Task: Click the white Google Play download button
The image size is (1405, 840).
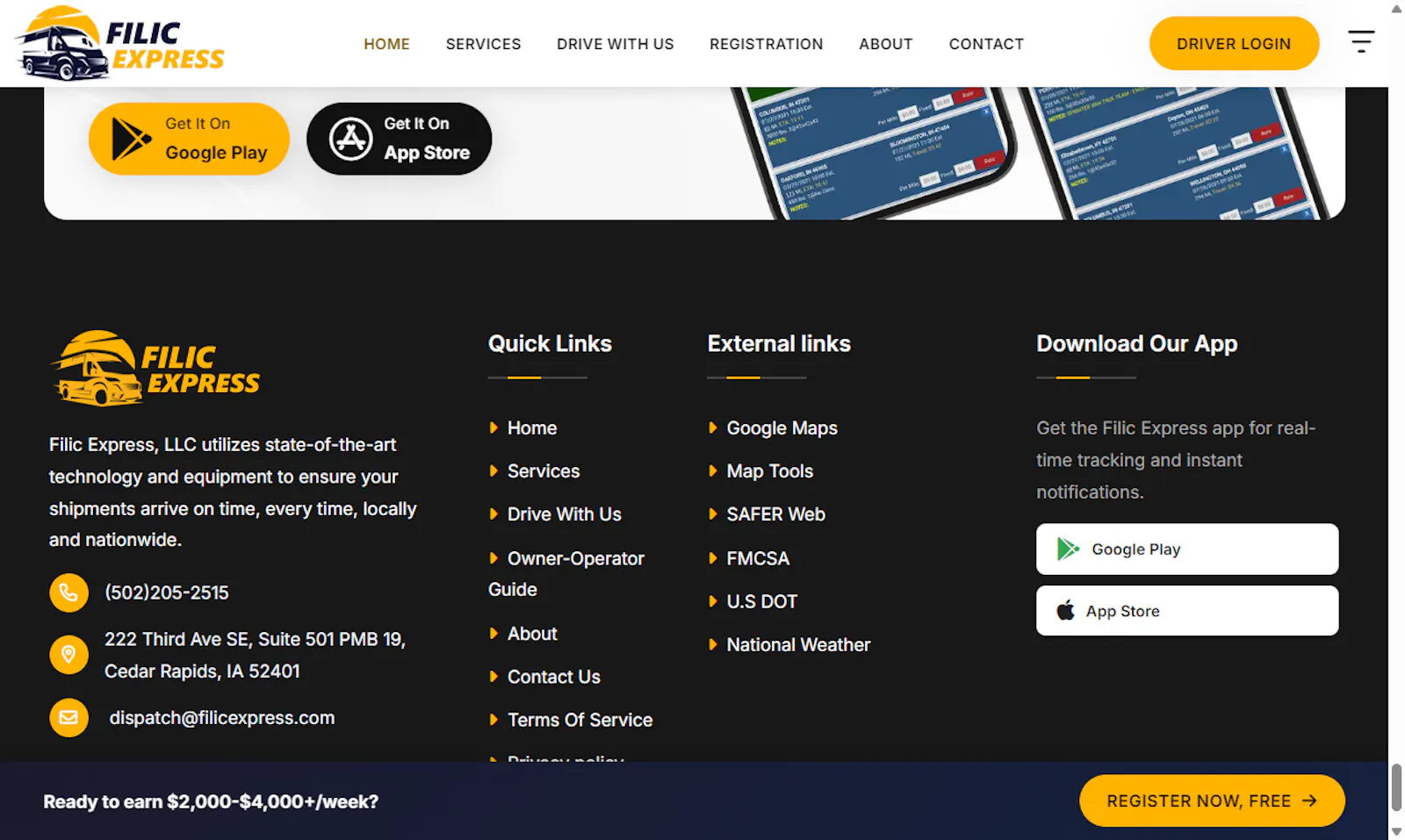Action: pyautogui.click(x=1186, y=549)
